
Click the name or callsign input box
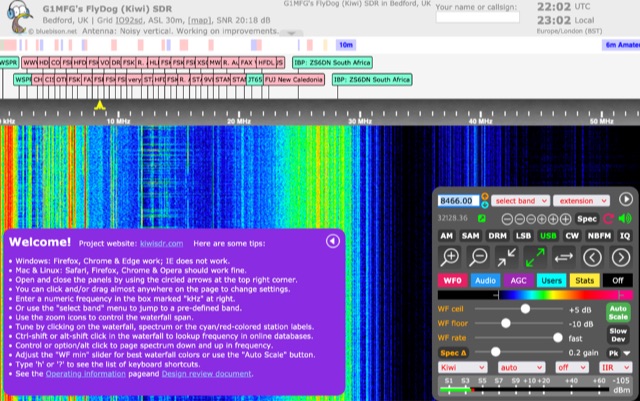pos(478,17)
